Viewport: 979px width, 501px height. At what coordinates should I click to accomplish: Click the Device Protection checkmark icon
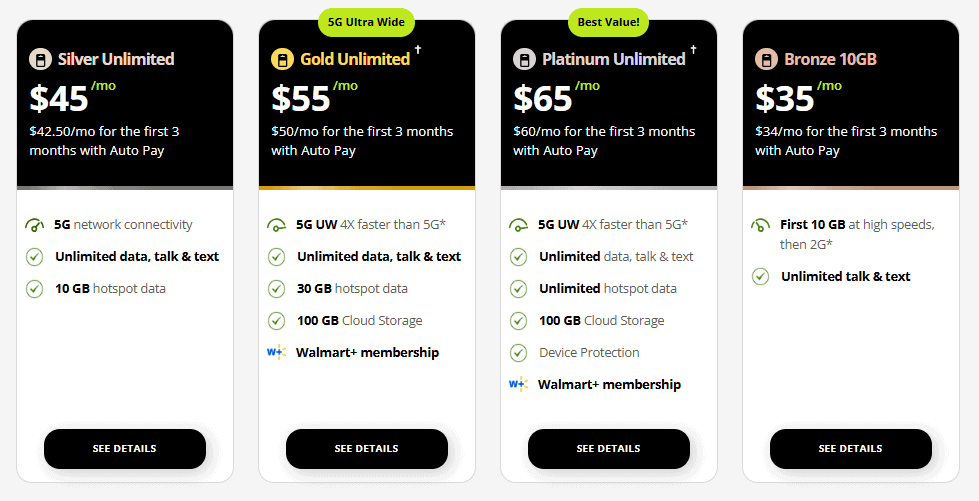(518, 352)
